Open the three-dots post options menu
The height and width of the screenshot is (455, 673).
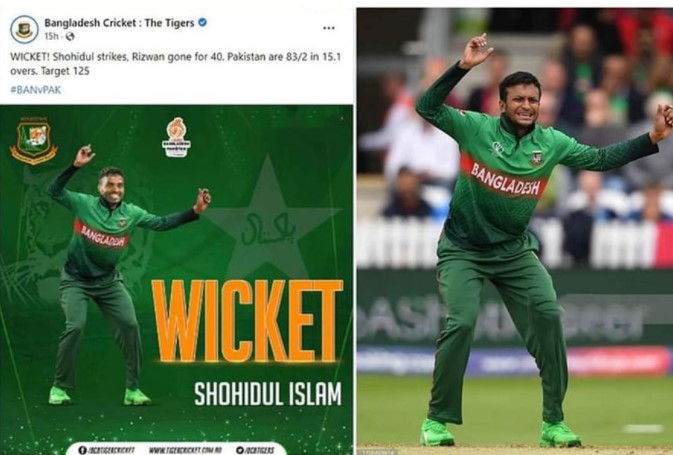click(x=328, y=28)
